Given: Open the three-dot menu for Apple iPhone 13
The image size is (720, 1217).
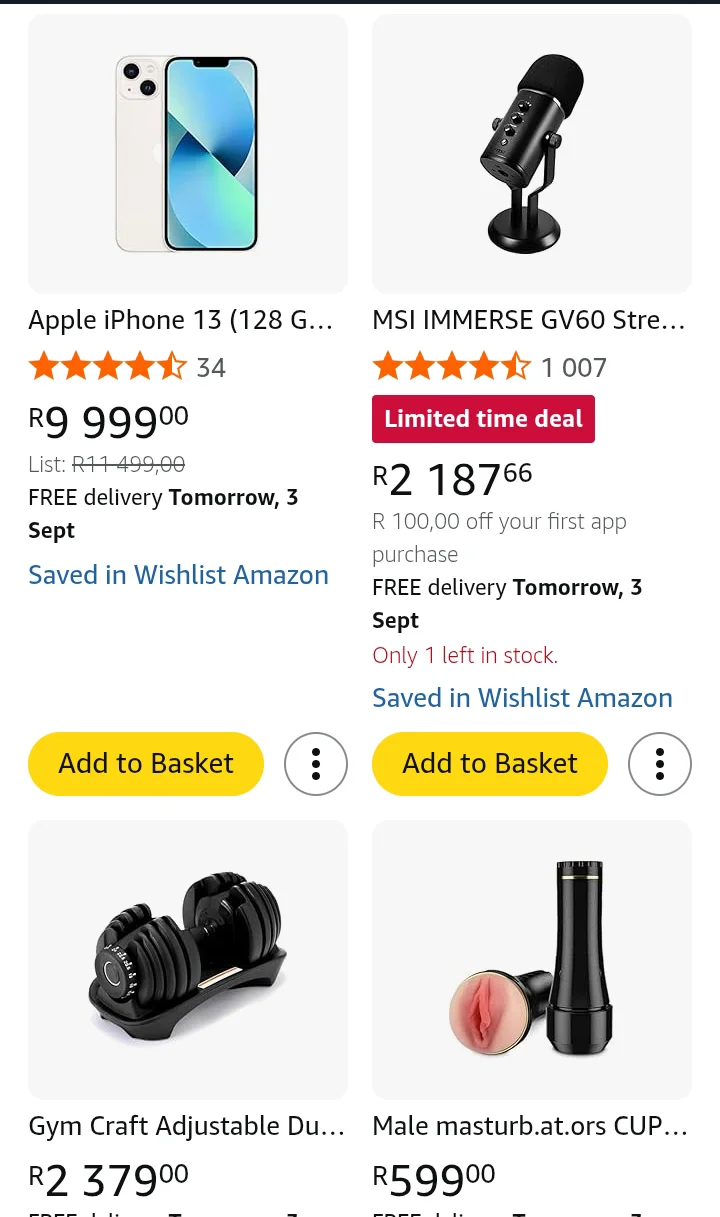Looking at the screenshot, I should [x=316, y=764].
